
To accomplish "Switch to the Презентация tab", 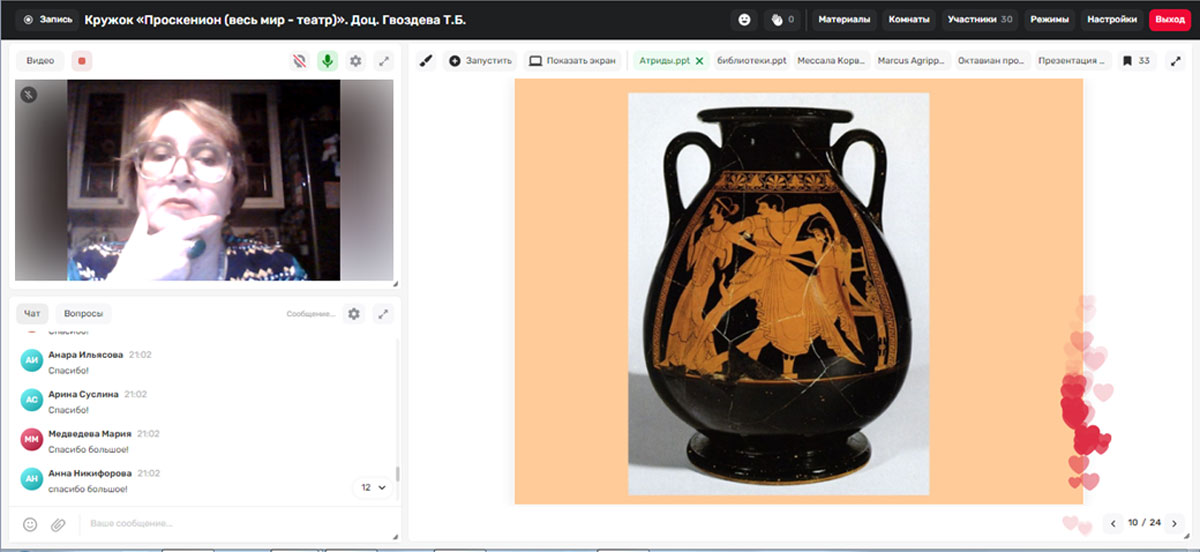I will [1072, 61].
